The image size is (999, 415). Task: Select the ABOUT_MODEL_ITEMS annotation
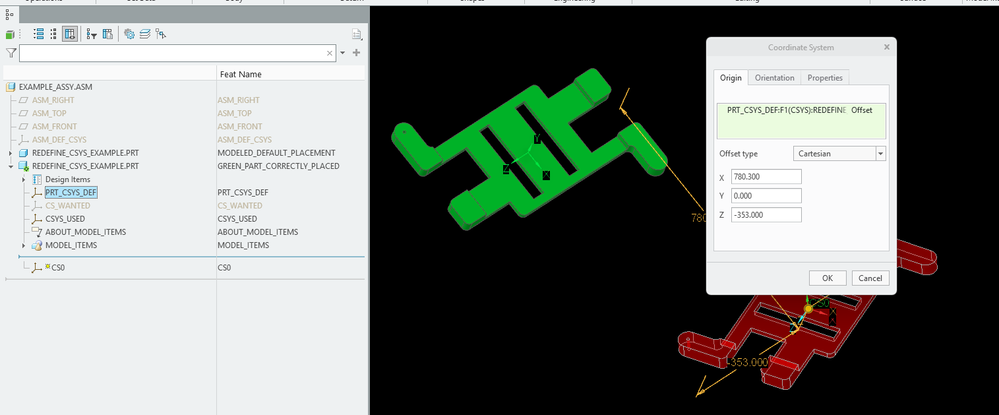click(85, 232)
